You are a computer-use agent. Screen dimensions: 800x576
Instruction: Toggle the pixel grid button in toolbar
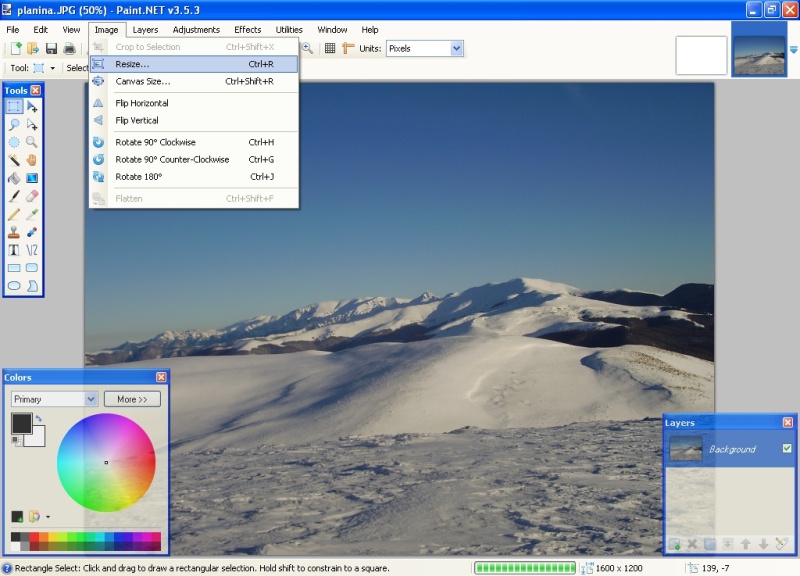click(x=330, y=48)
